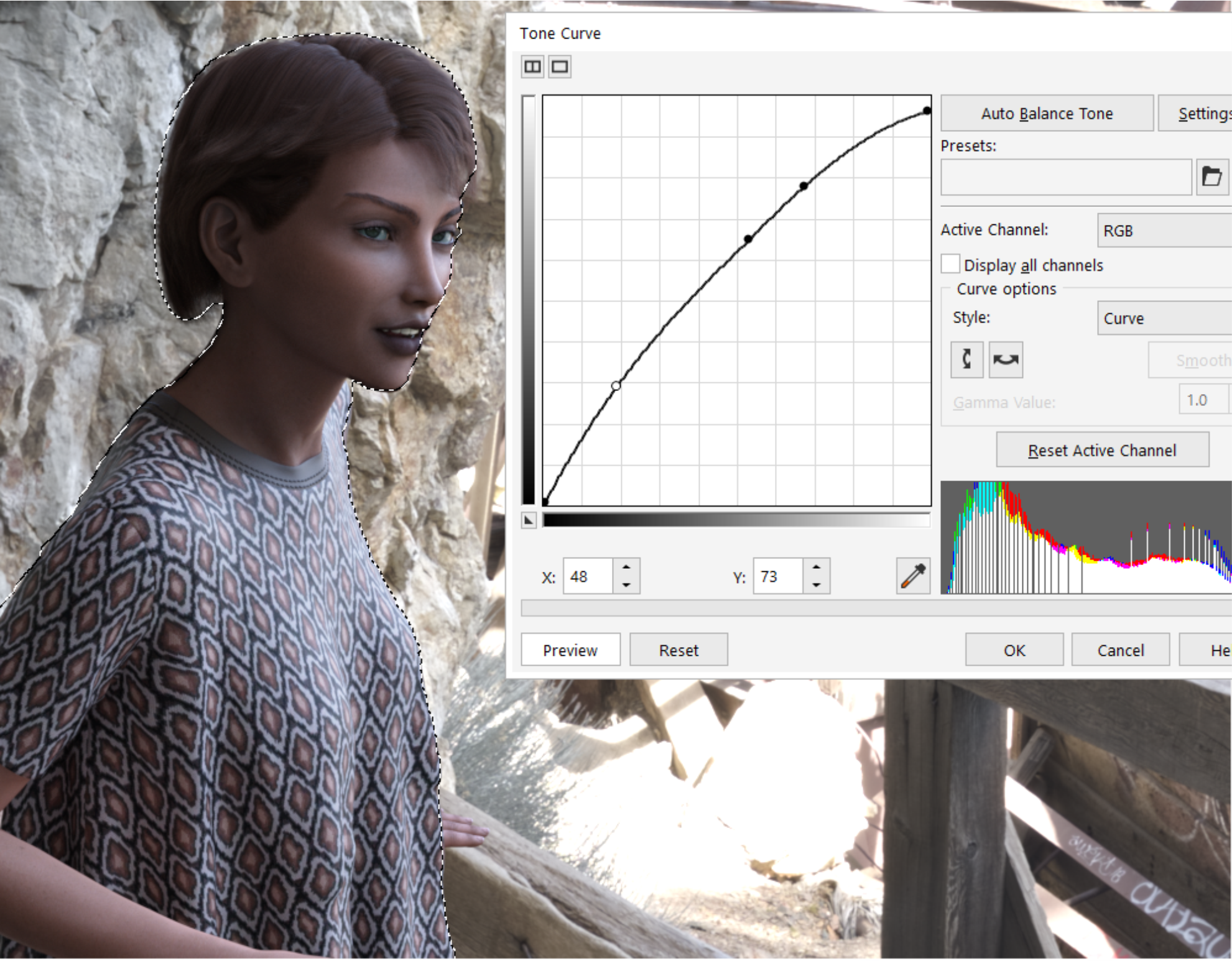The height and width of the screenshot is (961, 1232).
Task: Toggle the Preview button
Action: pyautogui.click(x=570, y=650)
